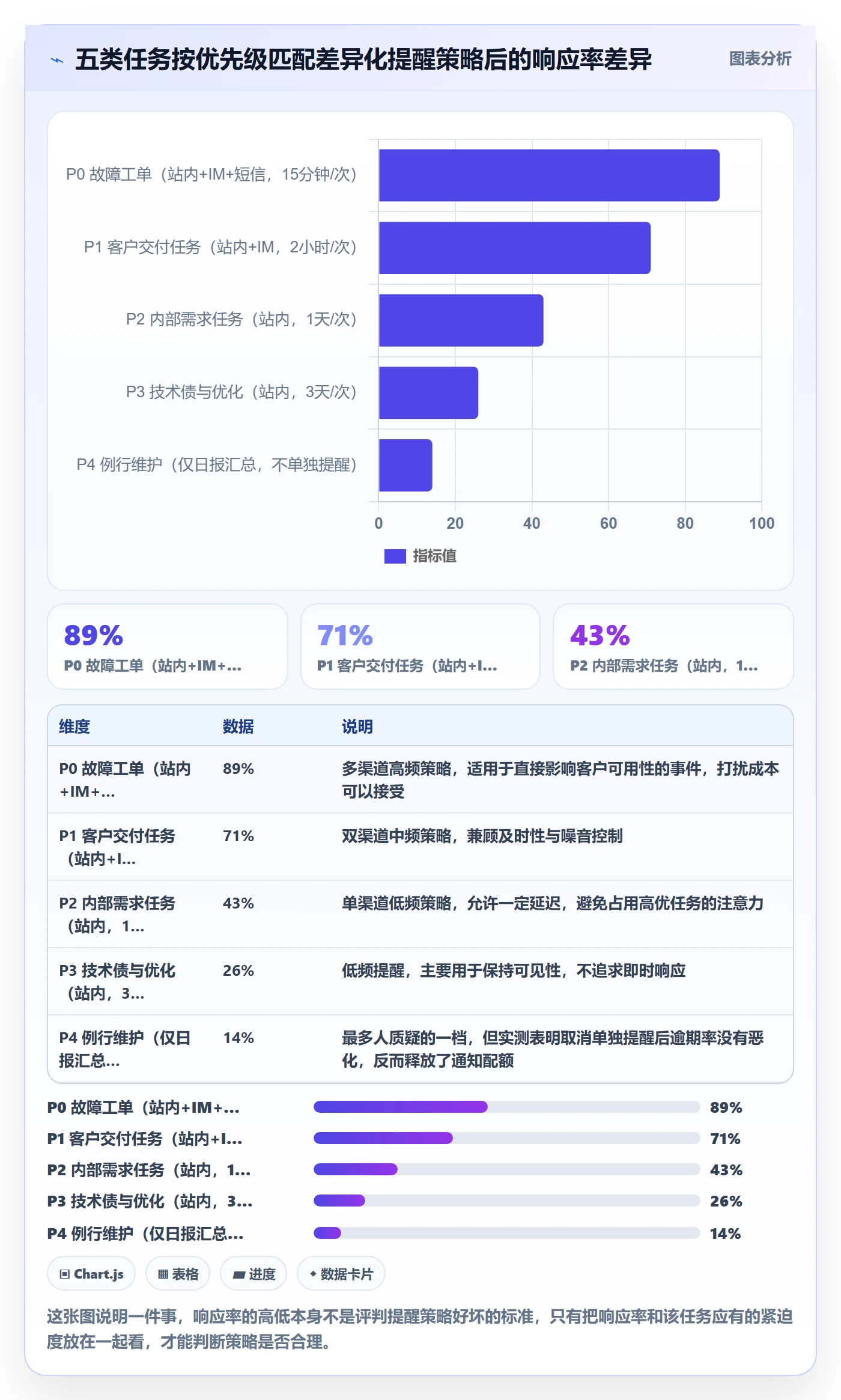Click the P2 progress bar showing 43%
841x1400 pixels.
507,1169
